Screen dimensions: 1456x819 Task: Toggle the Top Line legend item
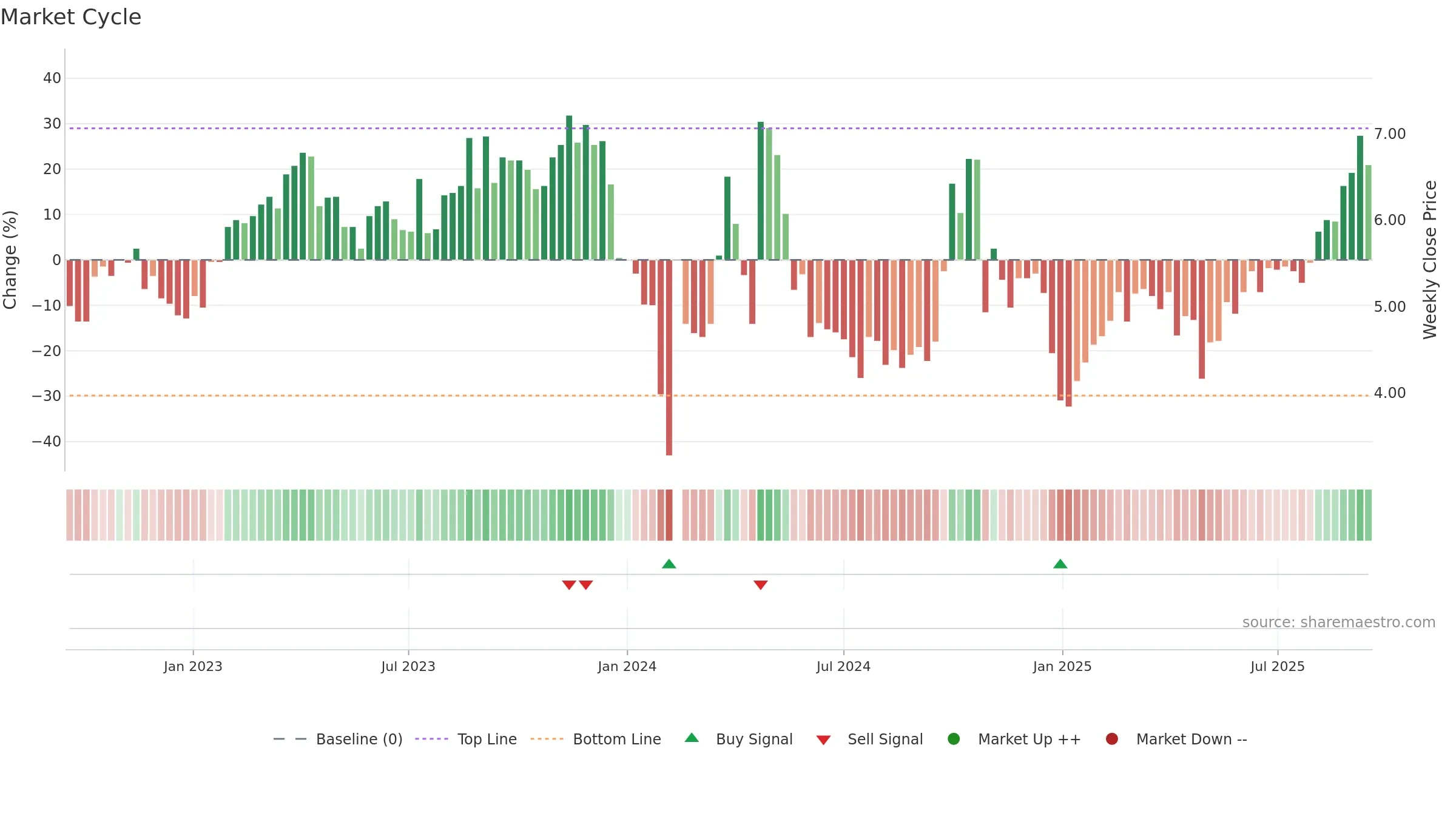466,739
